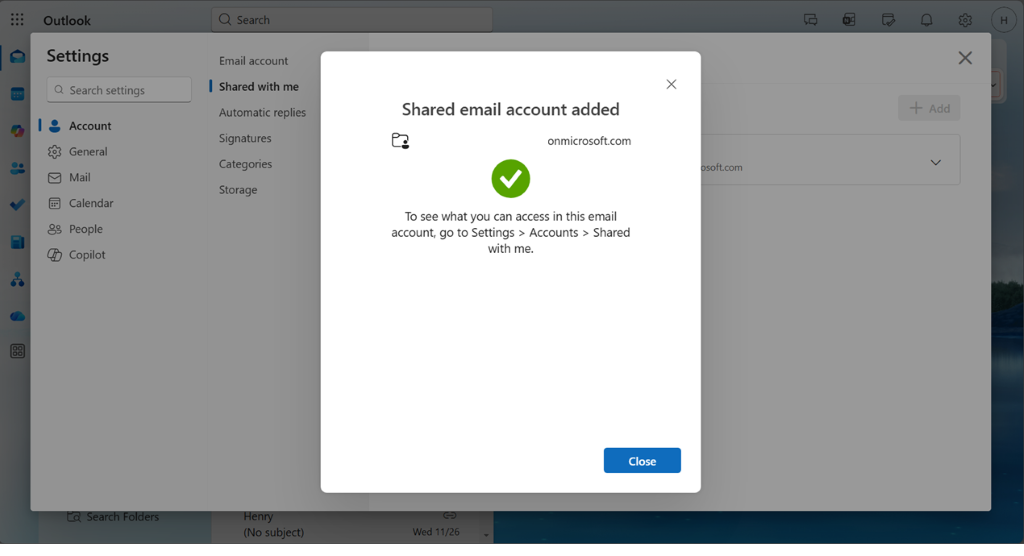
Task: Click the blue Close button
Action: tap(642, 461)
